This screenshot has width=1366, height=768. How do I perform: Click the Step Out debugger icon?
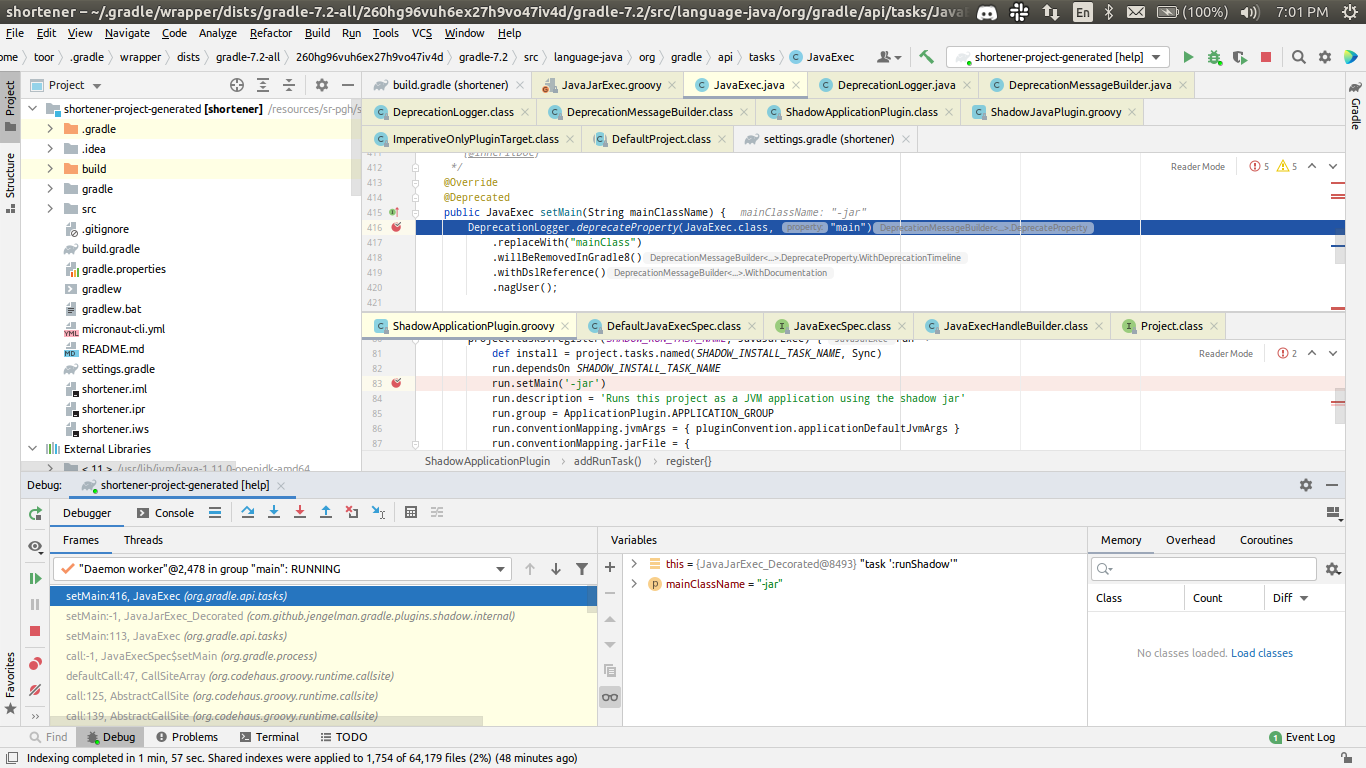click(325, 512)
